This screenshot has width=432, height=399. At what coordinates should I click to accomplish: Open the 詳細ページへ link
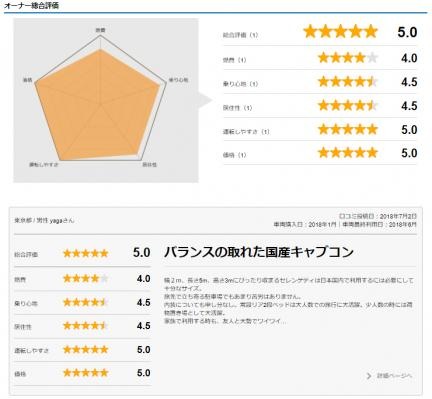pyautogui.click(x=394, y=376)
